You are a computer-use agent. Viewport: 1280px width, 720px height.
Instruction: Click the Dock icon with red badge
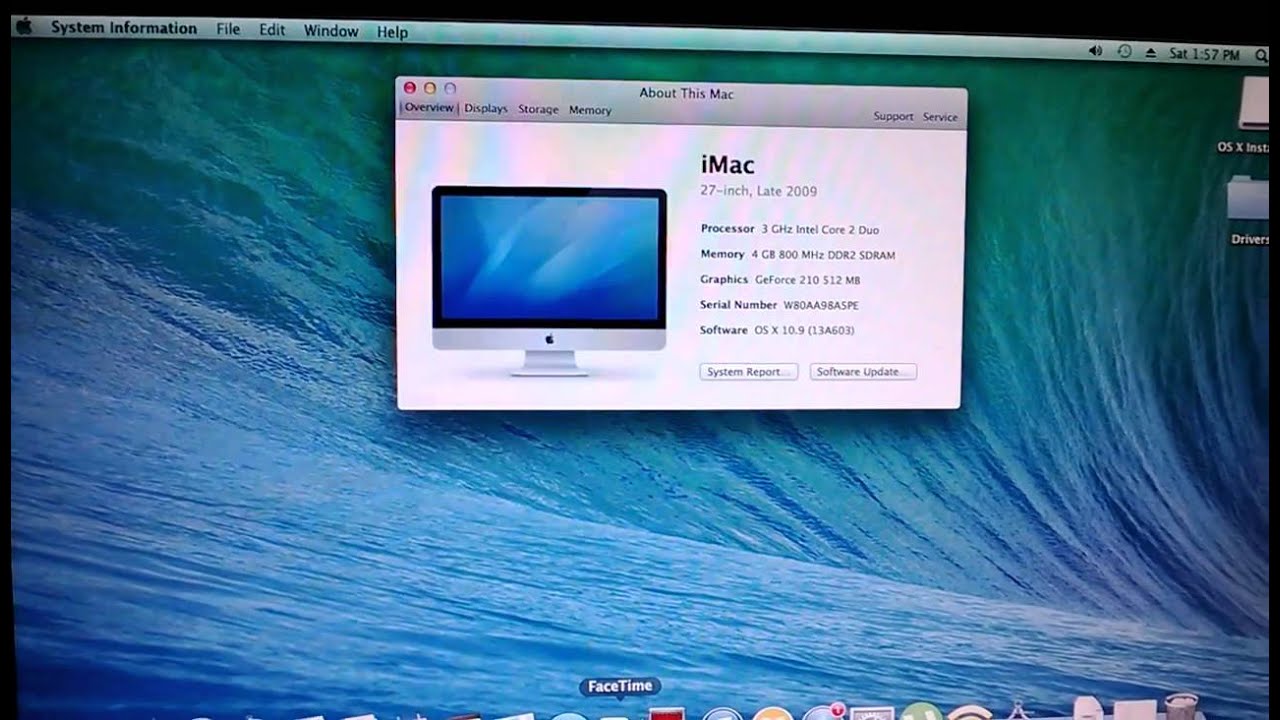pos(823,711)
